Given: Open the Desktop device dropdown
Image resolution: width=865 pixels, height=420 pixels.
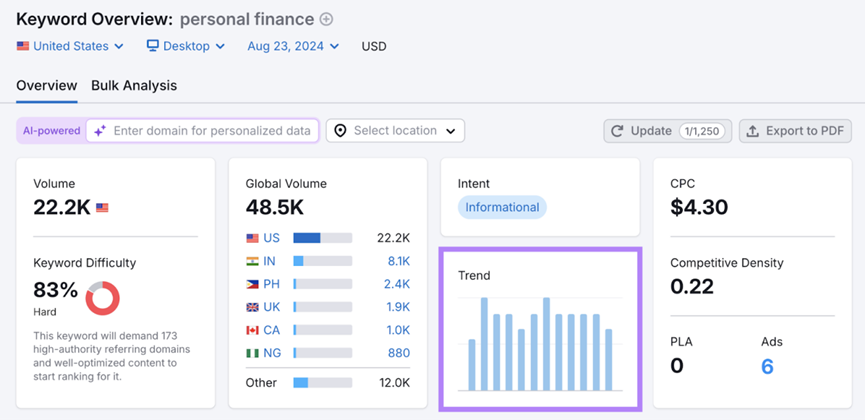Looking at the screenshot, I should click(x=186, y=46).
